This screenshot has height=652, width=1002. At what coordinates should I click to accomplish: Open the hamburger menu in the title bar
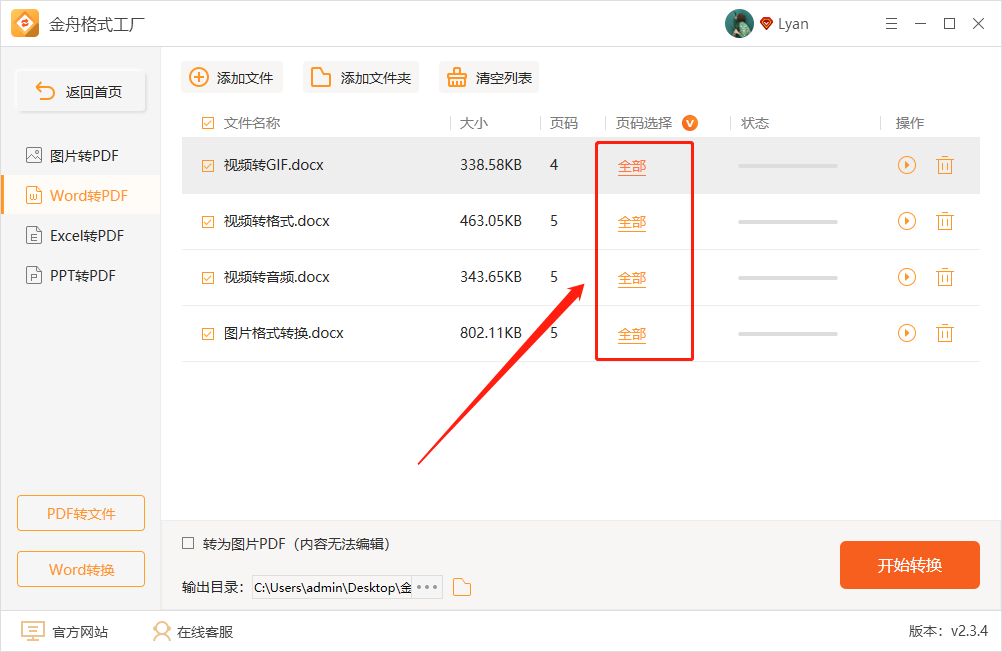891,23
